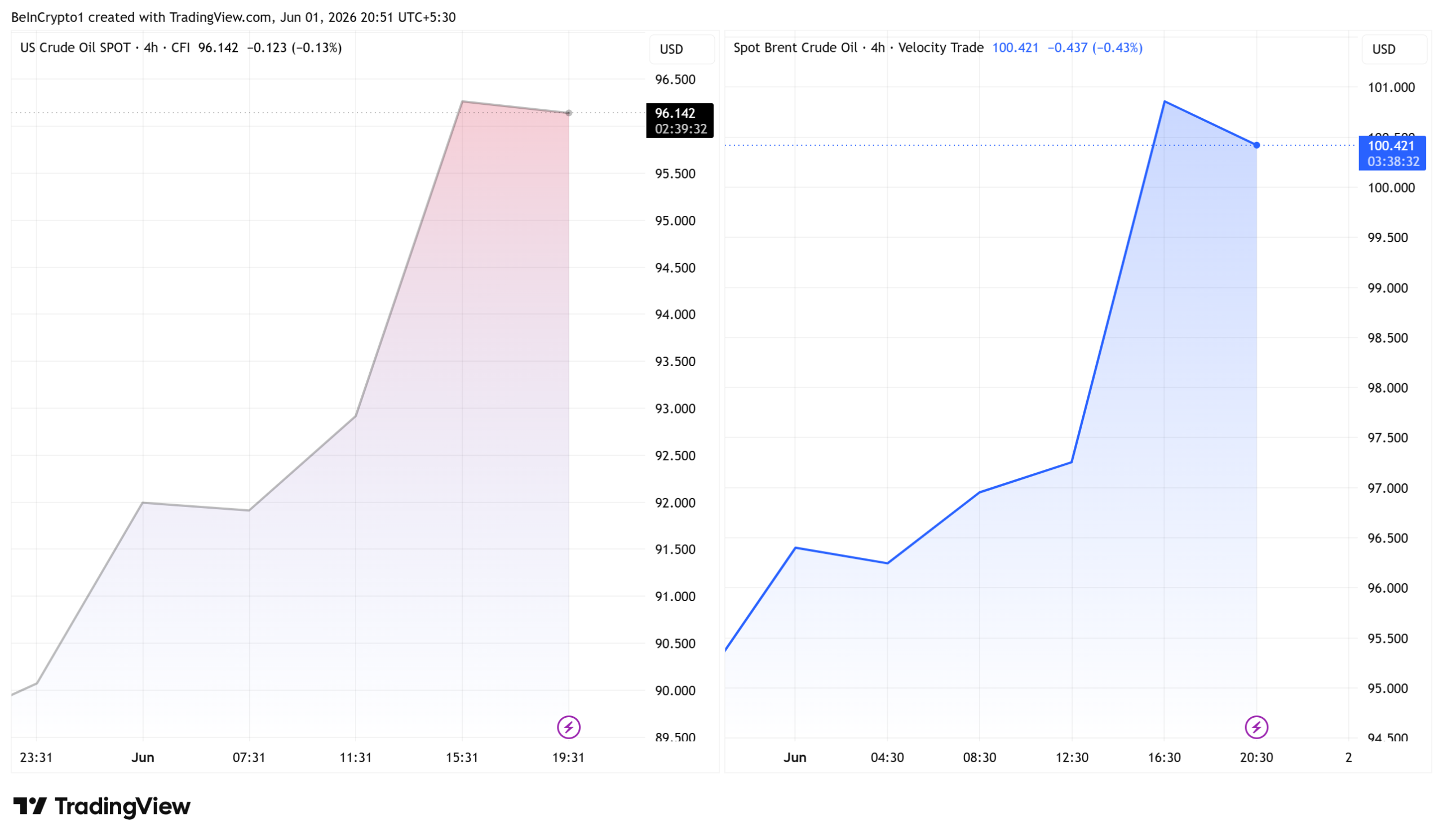Click the lightning bolt icon on the Brent chart

coord(1256,727)
